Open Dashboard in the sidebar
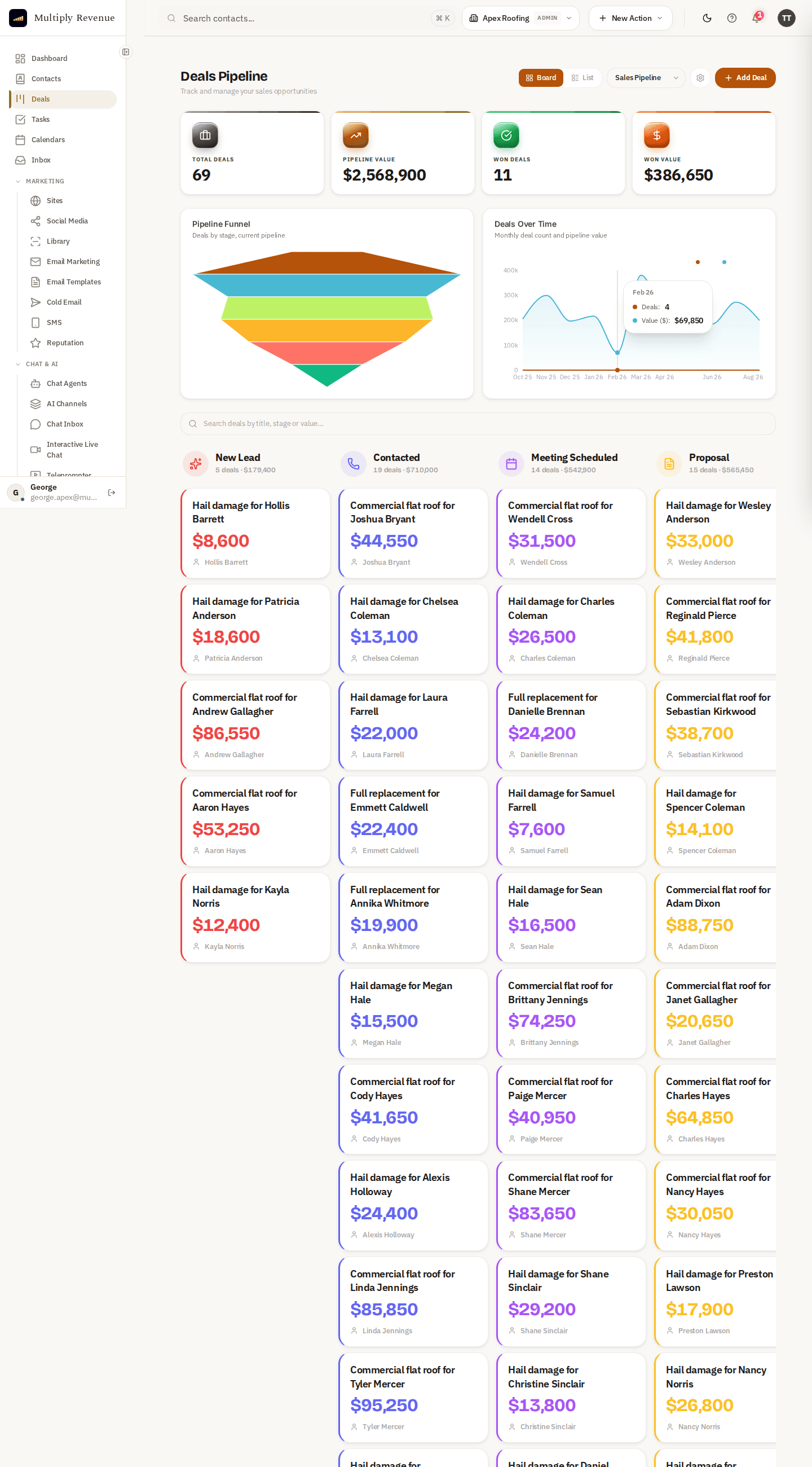The image size is (812, 1467). pos(63,59)
